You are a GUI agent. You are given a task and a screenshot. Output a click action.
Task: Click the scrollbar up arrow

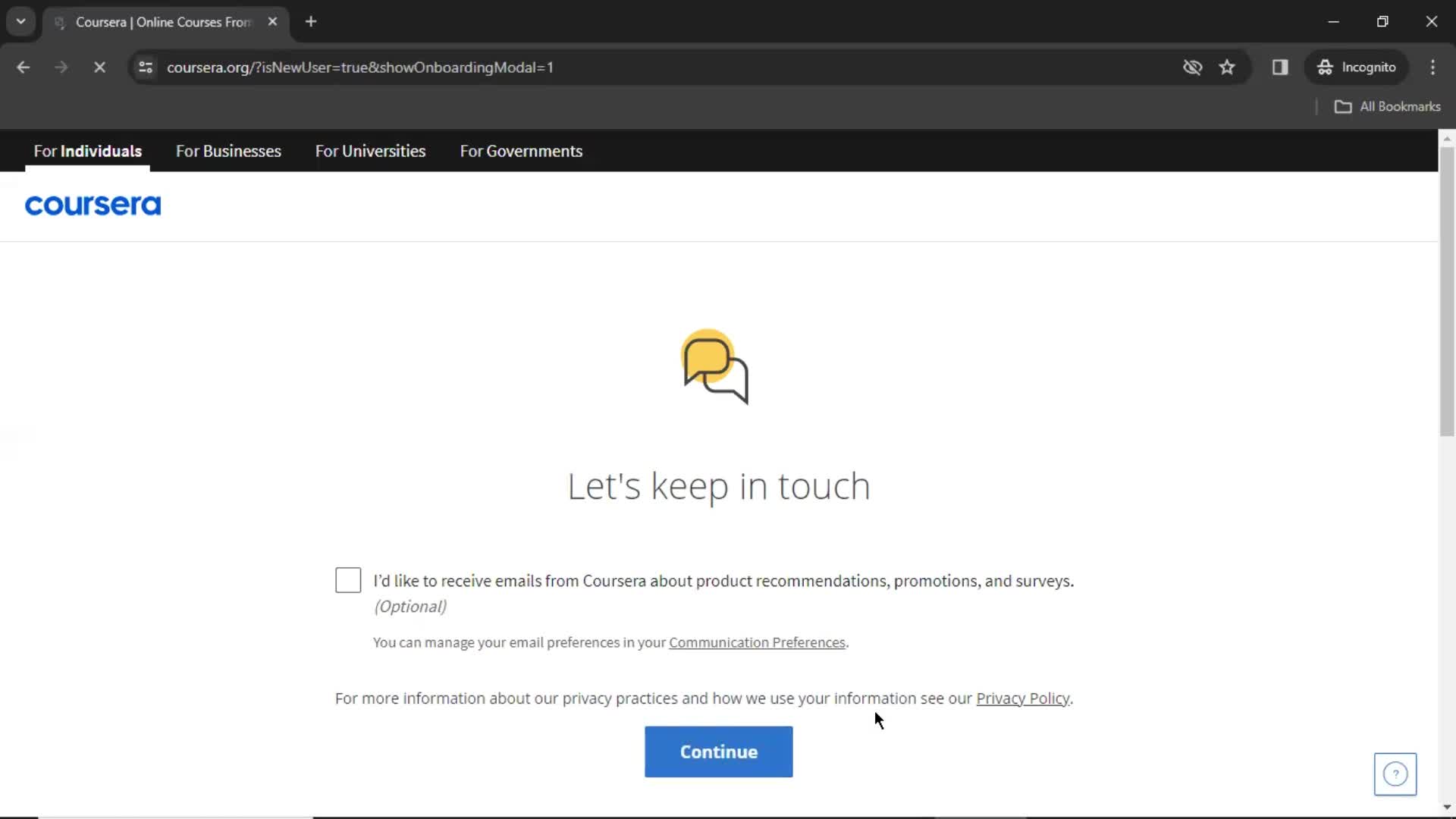pos(1447,138)
